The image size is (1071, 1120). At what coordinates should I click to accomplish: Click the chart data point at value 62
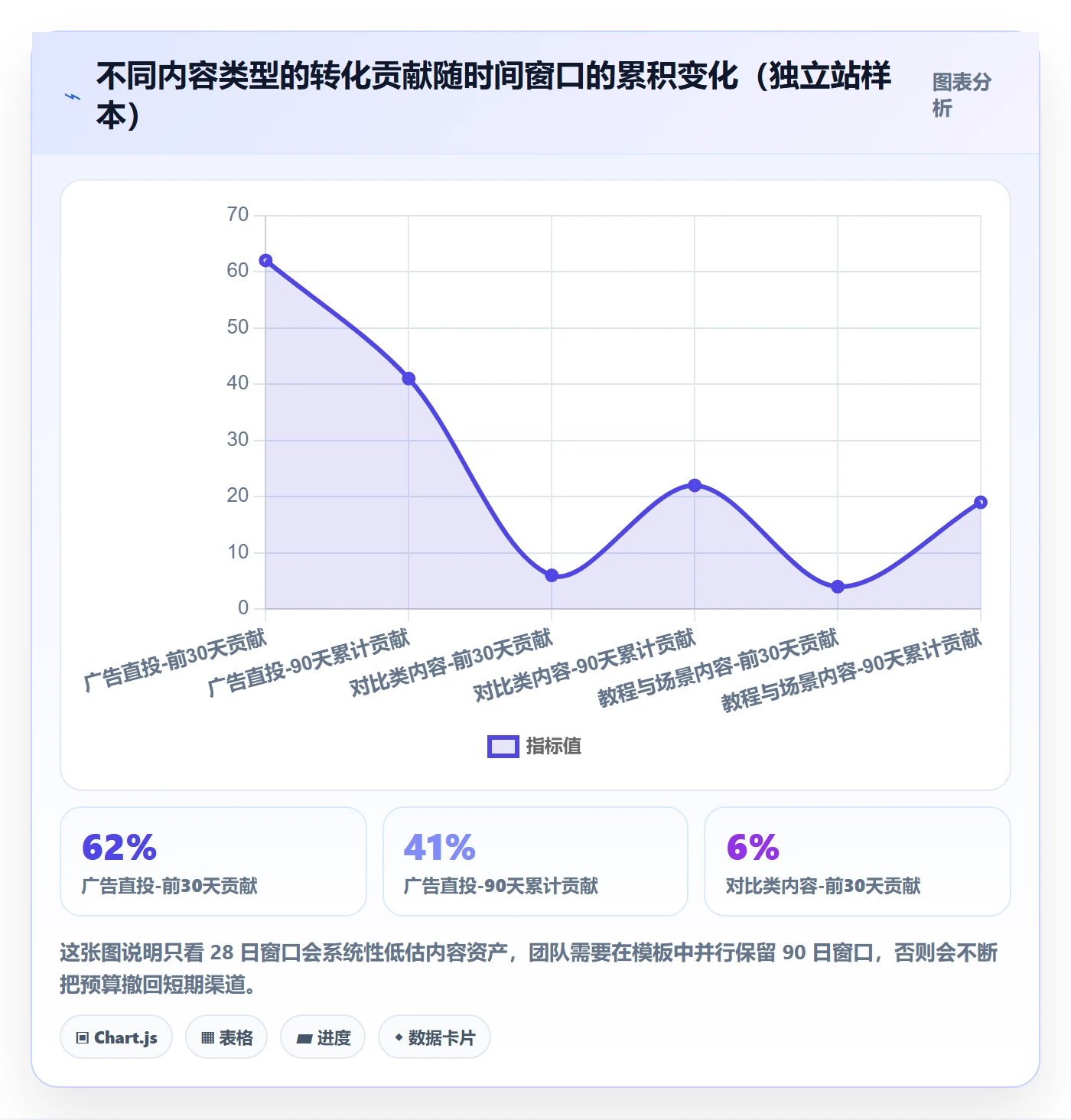click(265, 261)
